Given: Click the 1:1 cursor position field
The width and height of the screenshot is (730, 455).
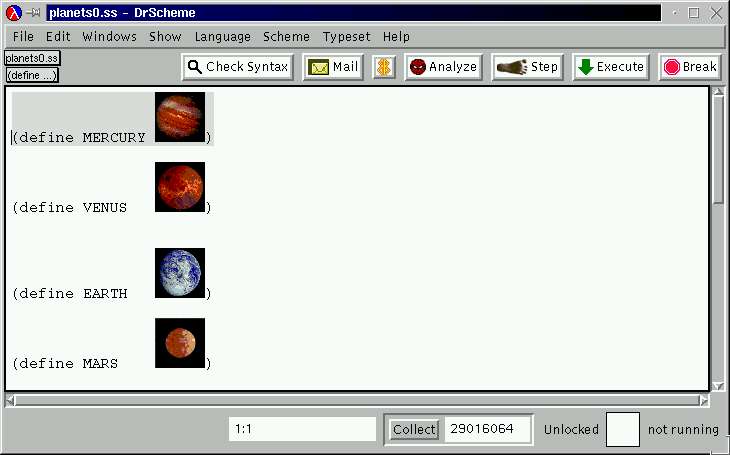Looking at the screenshot, I should coord(302,430).
